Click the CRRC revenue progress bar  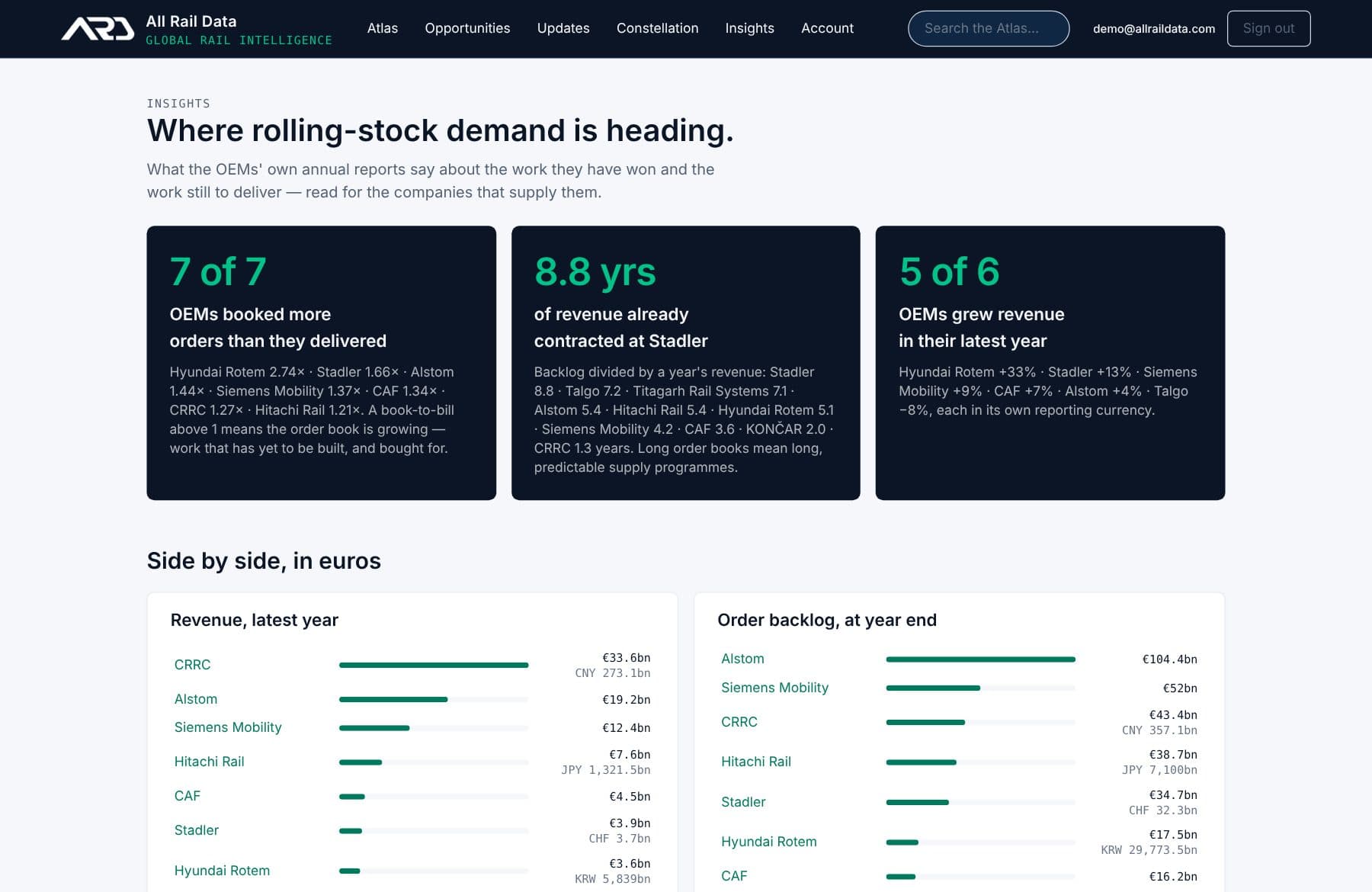tap(434, 665)
